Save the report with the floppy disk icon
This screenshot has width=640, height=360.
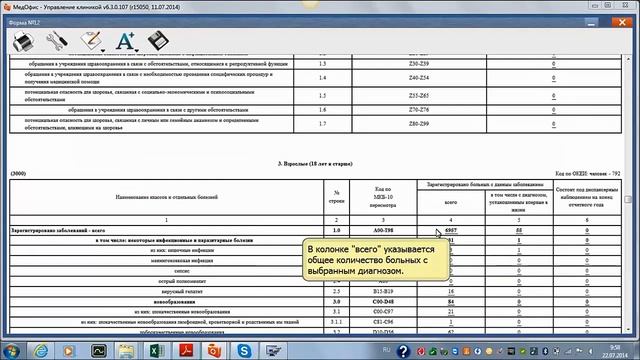158,41
